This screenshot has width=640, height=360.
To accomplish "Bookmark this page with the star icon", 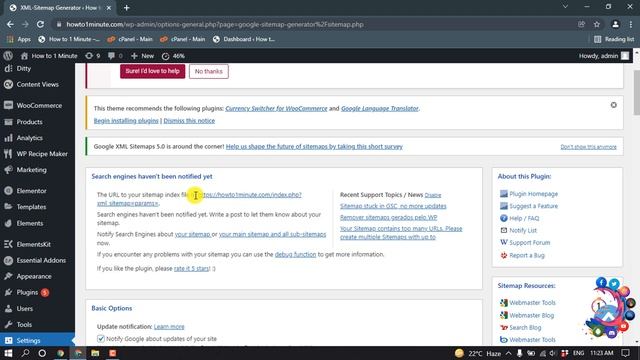I will [597, 24].
